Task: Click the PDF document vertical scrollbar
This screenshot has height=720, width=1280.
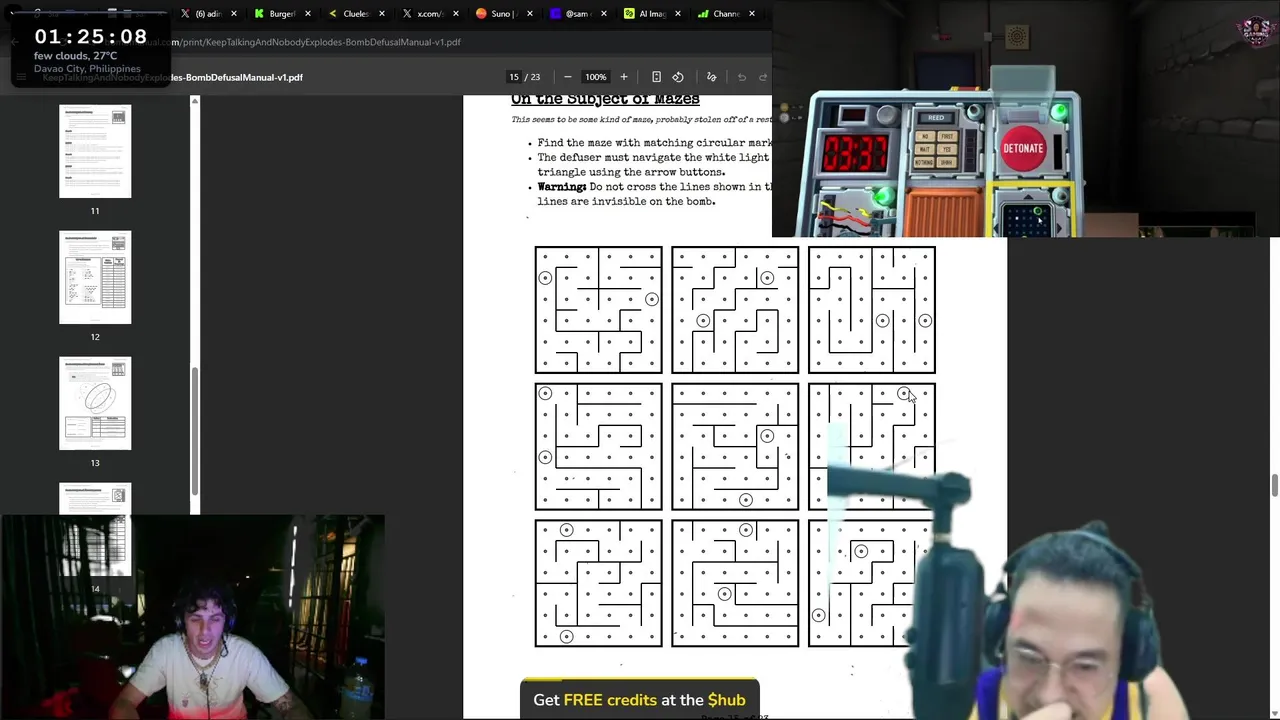Action: (x=1275, y=486)
